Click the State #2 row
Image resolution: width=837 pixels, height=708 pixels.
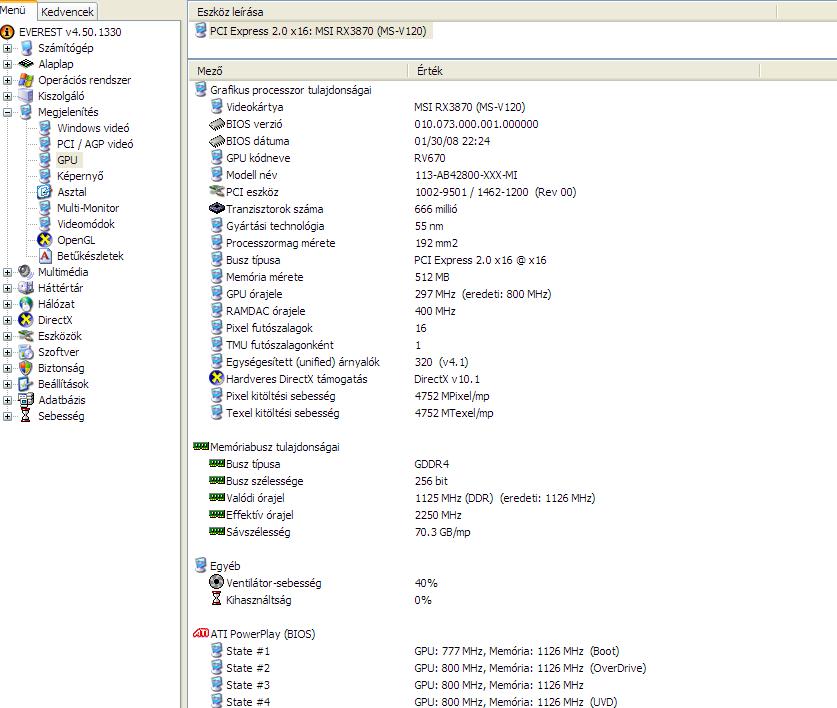(248, 668)
